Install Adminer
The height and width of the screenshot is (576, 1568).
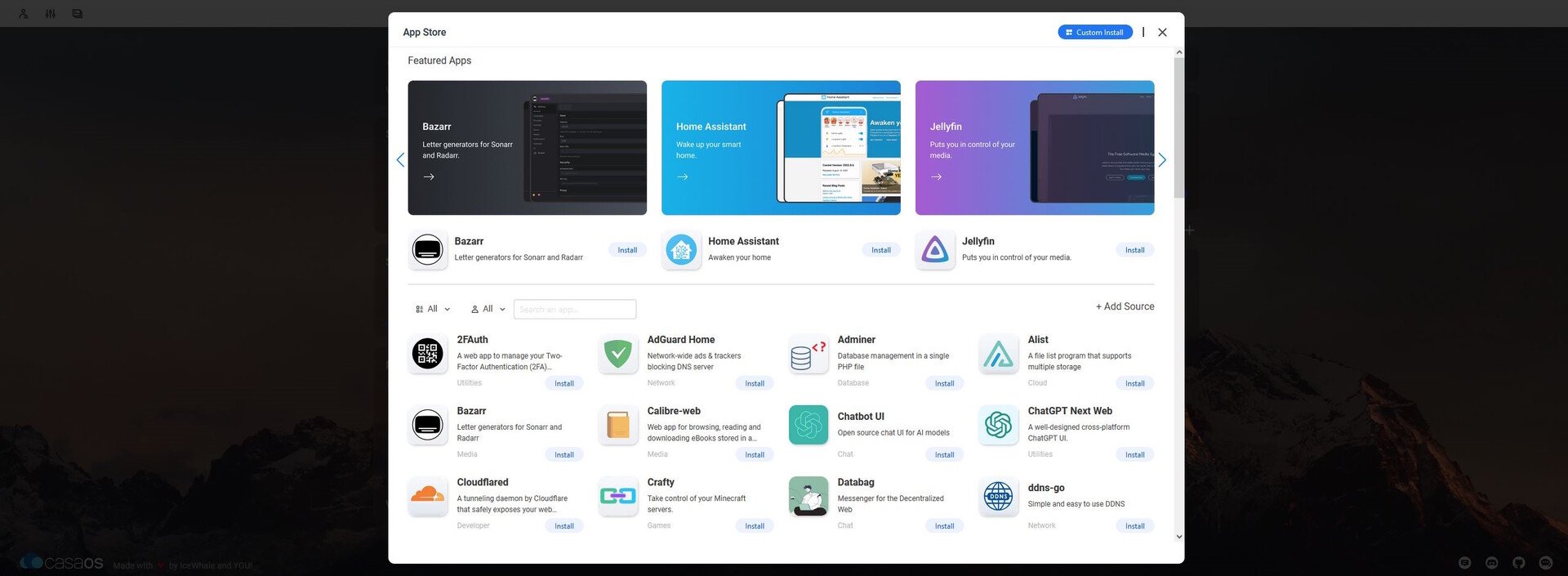[x=944, y=383]
